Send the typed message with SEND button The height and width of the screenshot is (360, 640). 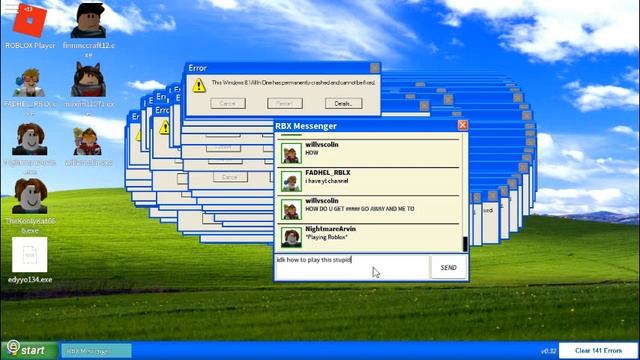449,268
